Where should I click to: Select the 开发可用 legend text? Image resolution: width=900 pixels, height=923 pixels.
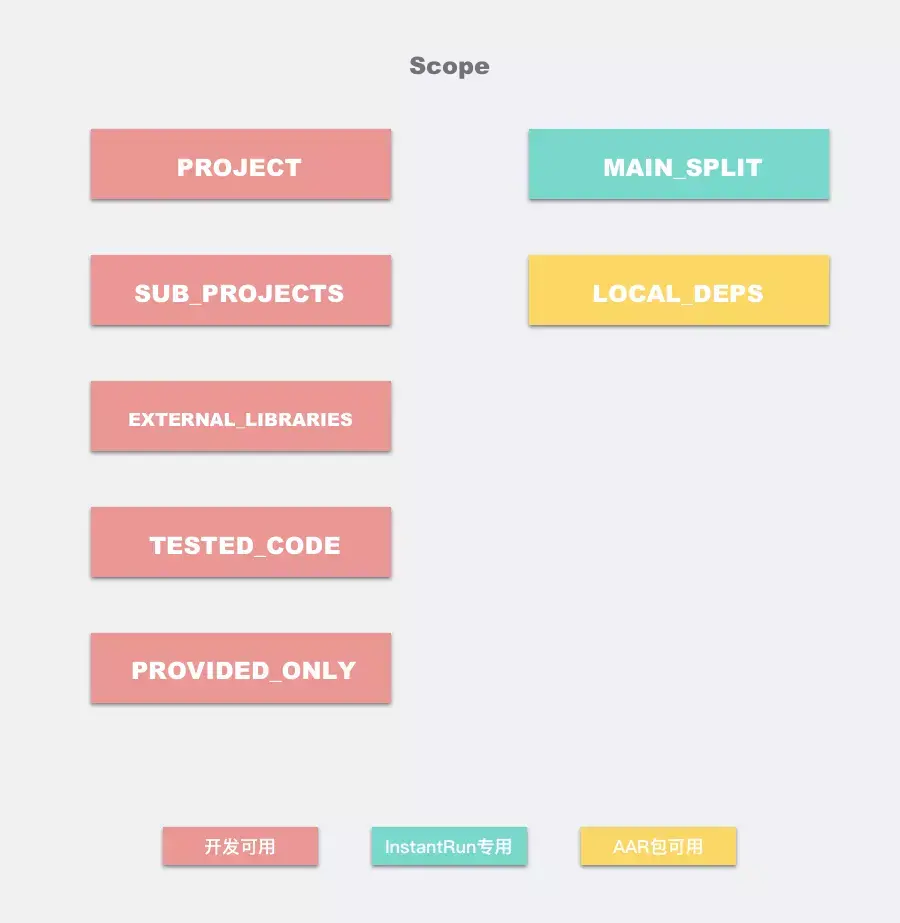click(240, 846)
